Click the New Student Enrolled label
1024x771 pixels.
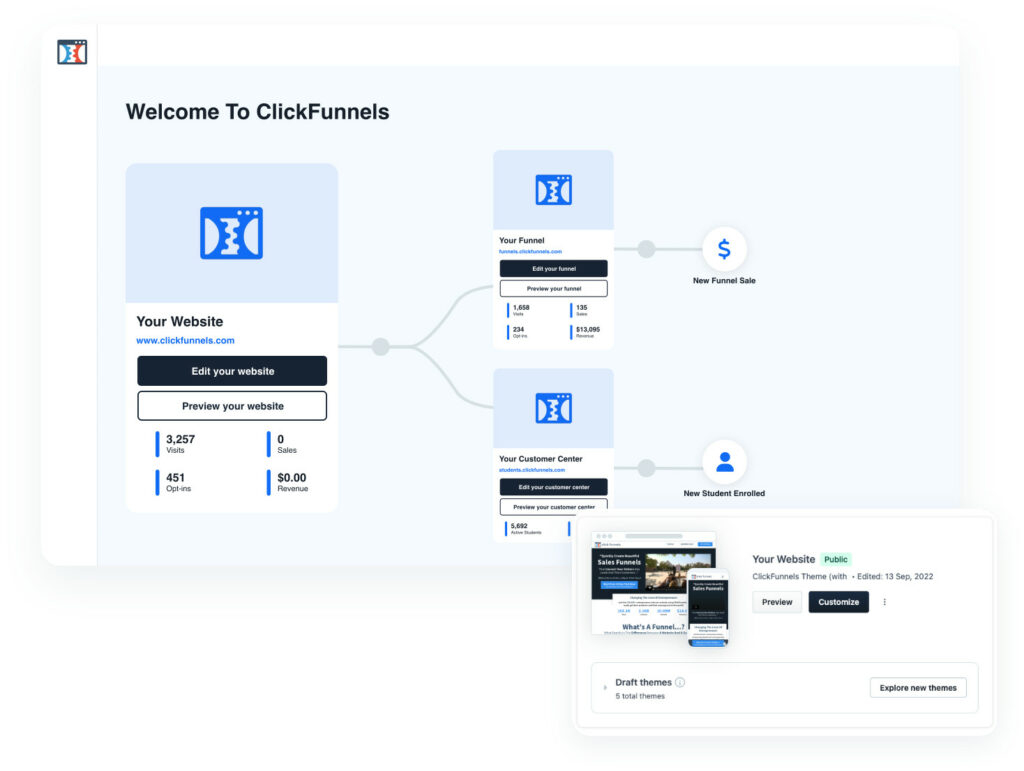click(724, 494)
